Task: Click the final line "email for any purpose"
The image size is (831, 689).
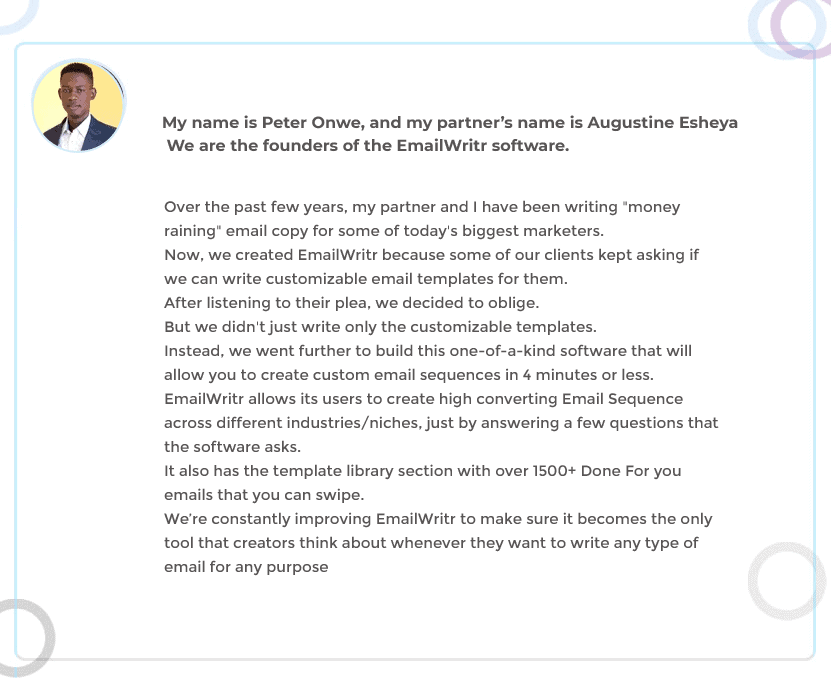Action: [x=246, y=567]
